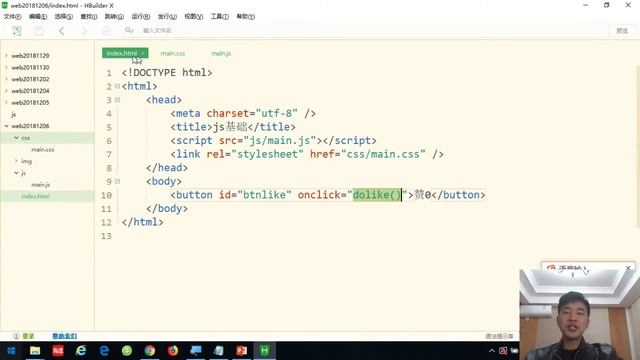This screenshot has width=640, height=360.
Task: Click the save toolbar icon
Action: coord(39,31)
